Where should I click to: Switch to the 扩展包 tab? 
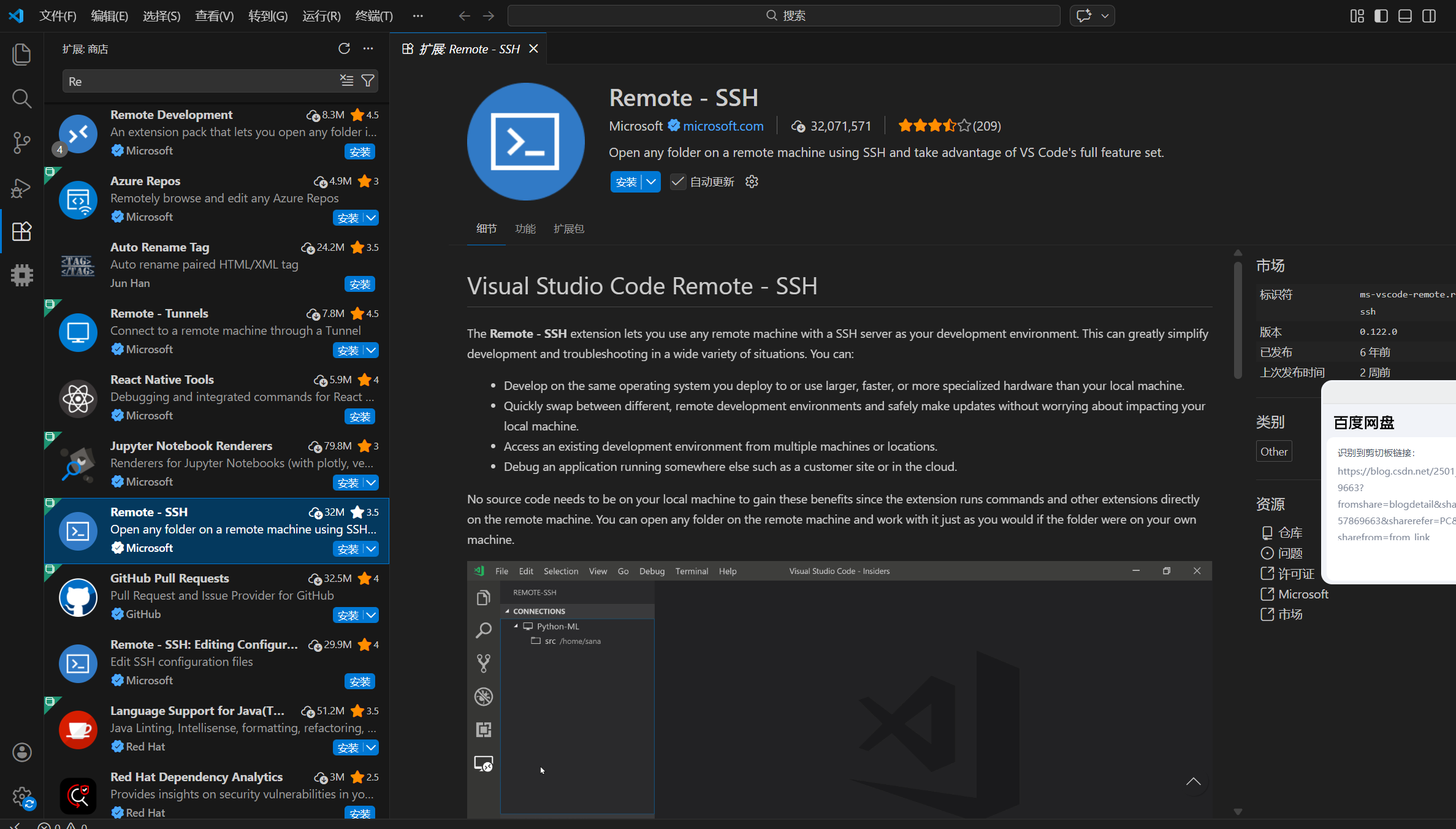tap(569, 229)
